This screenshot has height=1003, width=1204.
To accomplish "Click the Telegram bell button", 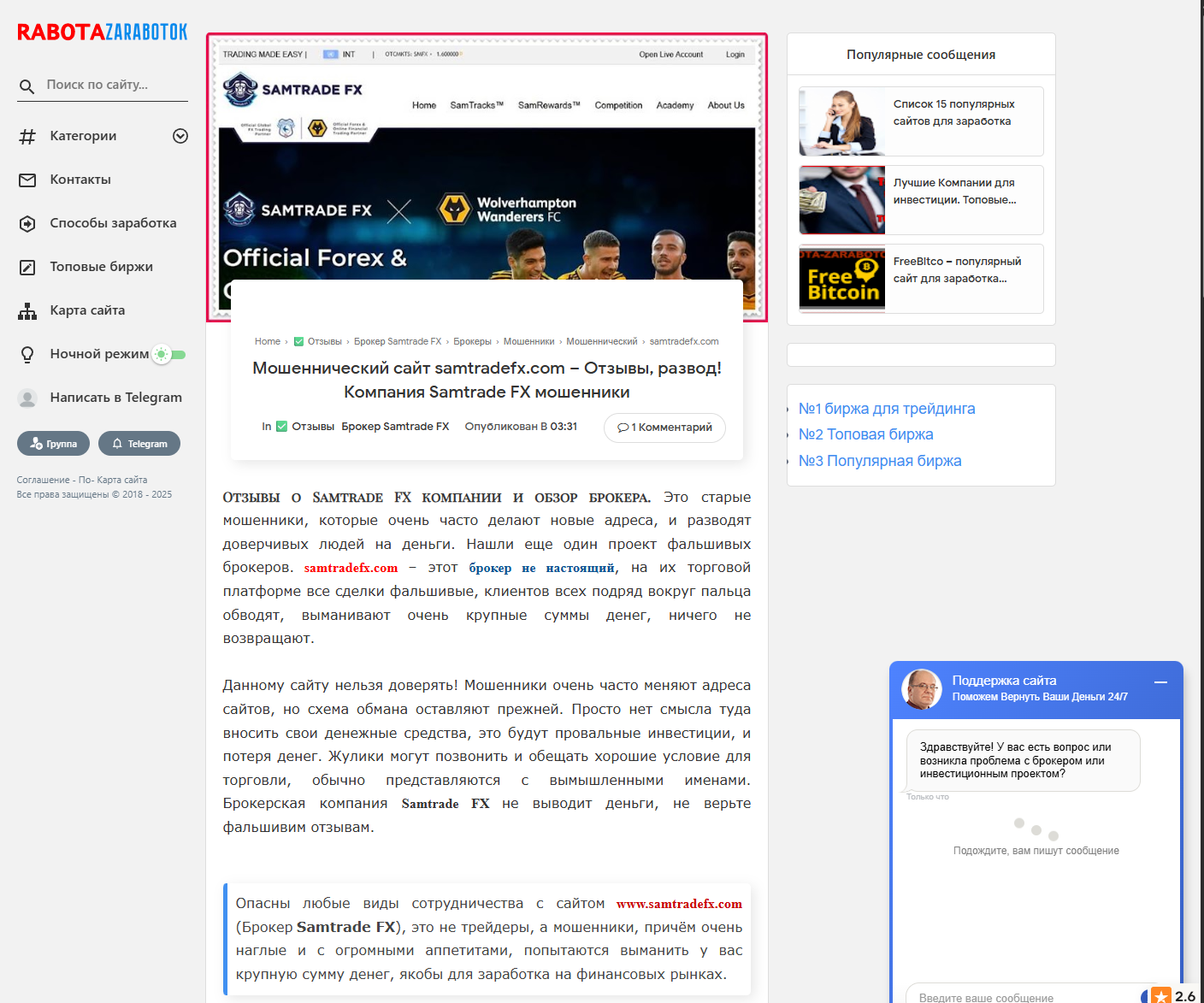I will pos(139,444).
